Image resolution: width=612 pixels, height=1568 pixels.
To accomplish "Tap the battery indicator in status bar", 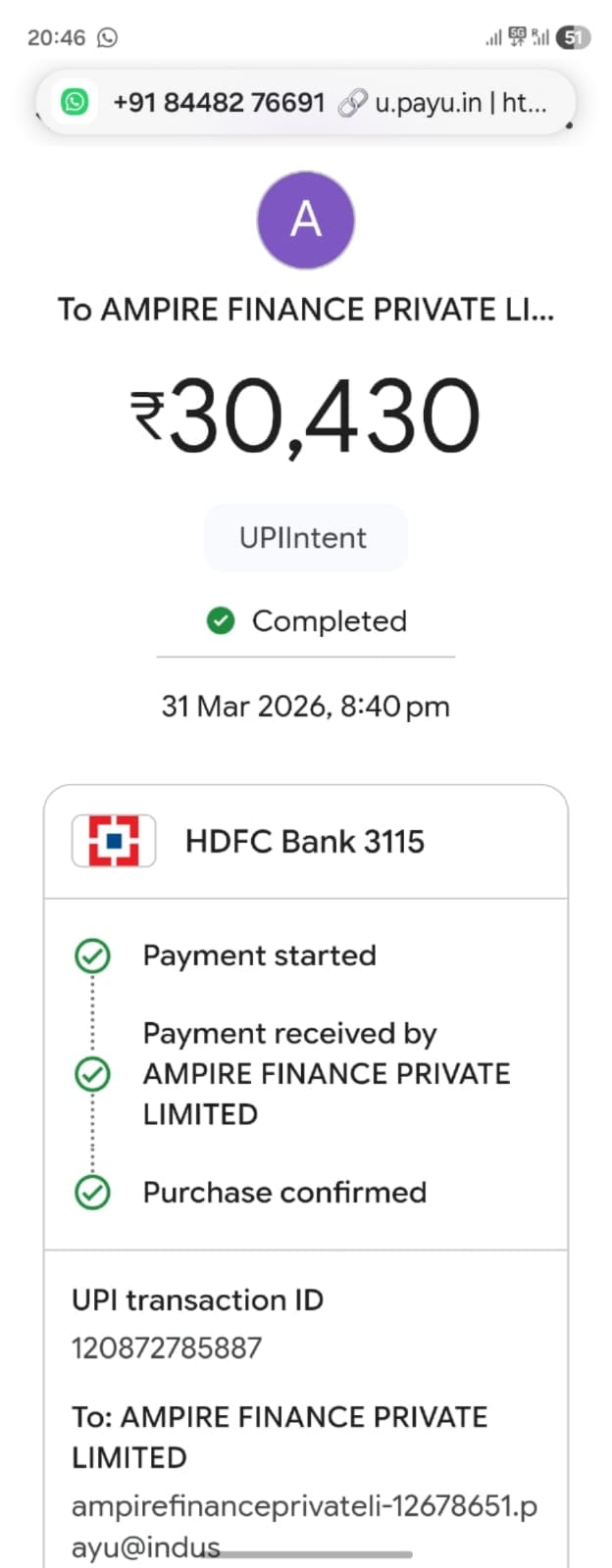I will tap(573, 37).
